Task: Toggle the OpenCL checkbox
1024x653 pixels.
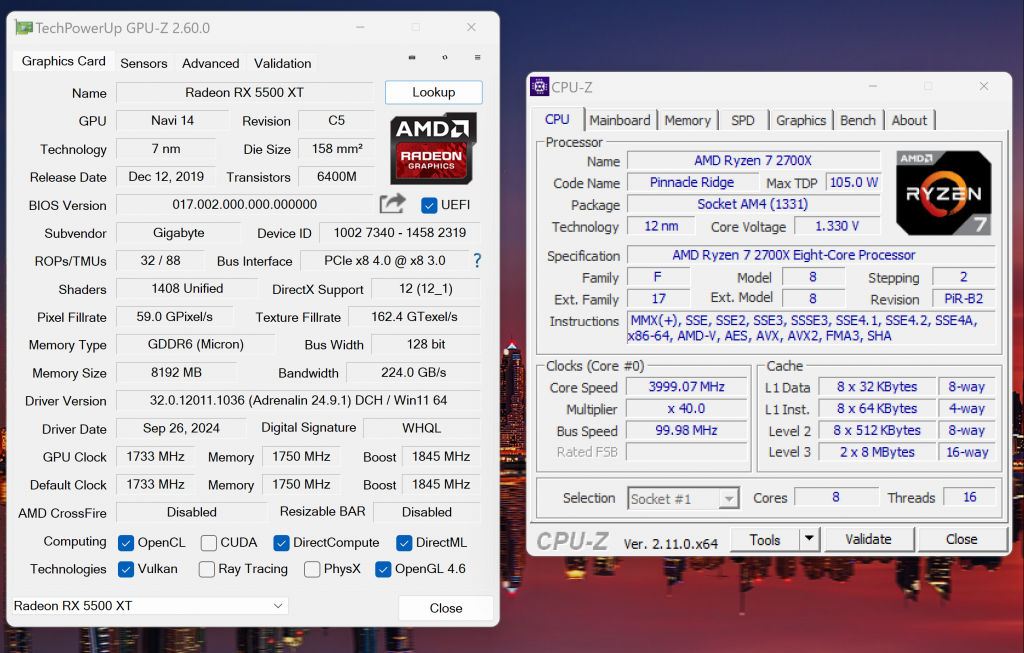Action: [126, 543]
